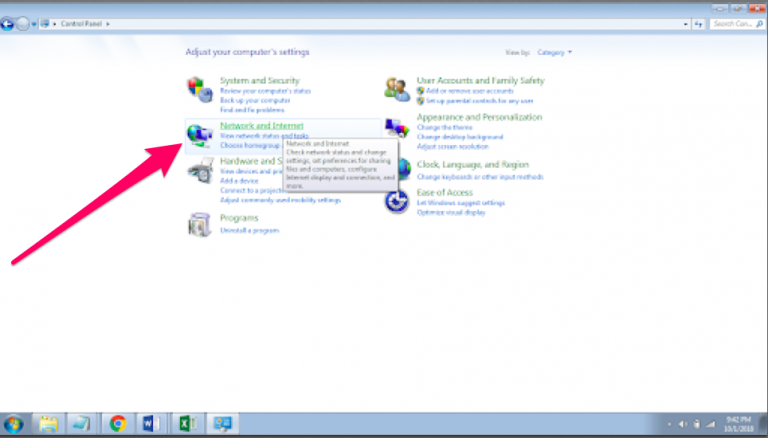Open Appearance and Personalization heading
The height and width of the screenshot is (438, 768).
[x=479, y=117]
